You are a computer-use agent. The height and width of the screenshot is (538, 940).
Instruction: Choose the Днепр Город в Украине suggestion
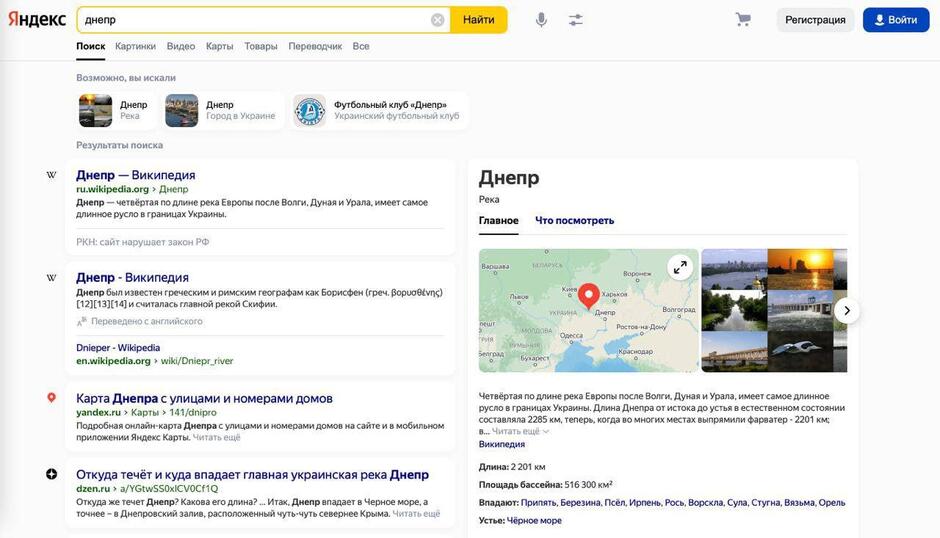click(x=223, y=110)
